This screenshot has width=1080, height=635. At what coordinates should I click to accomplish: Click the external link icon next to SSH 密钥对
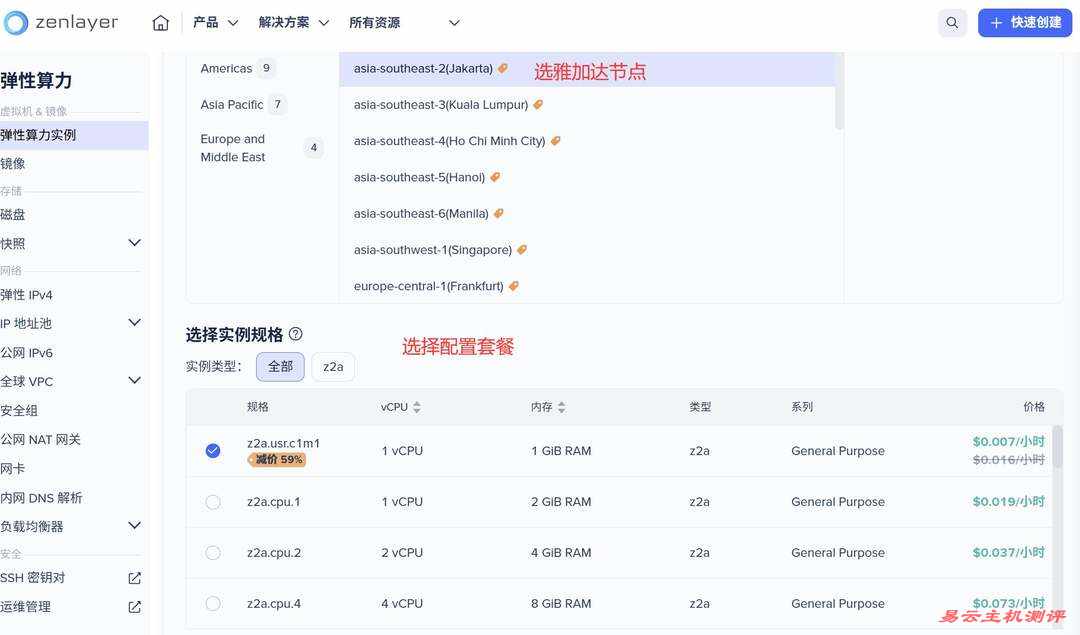point(134,577)
